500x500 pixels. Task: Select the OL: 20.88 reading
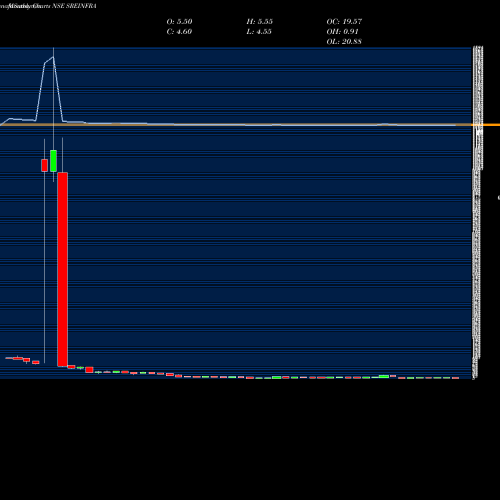coord(344,42)
